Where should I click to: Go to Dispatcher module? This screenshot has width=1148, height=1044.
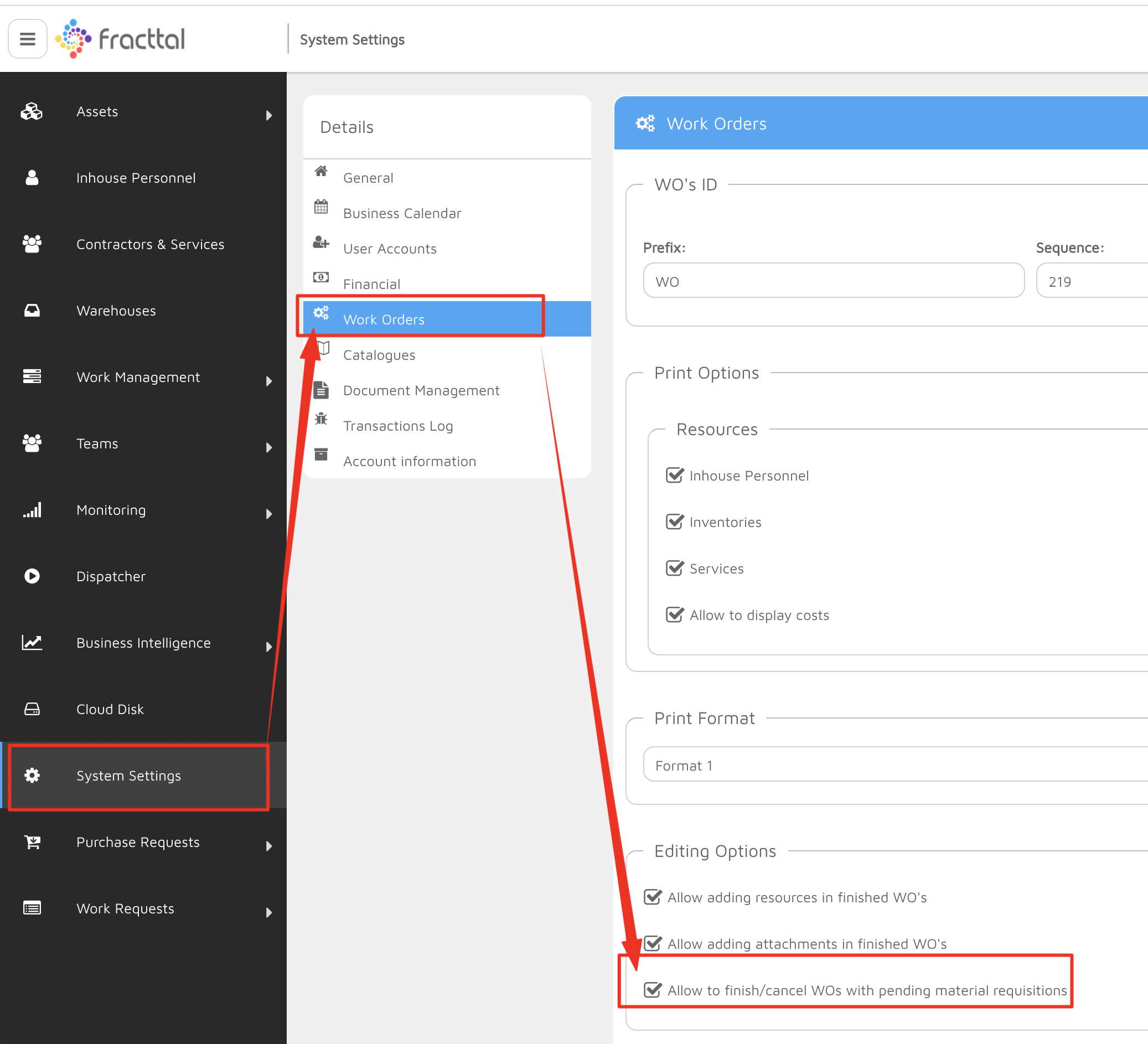tap(143, 576)
